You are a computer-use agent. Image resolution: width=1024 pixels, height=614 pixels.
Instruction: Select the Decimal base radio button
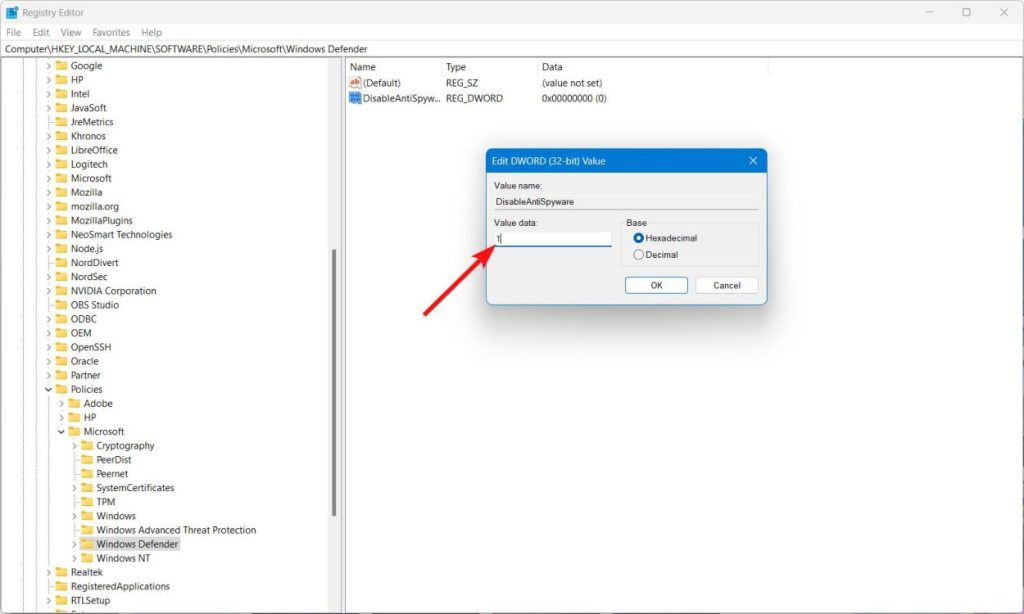(x=638, y=255)
